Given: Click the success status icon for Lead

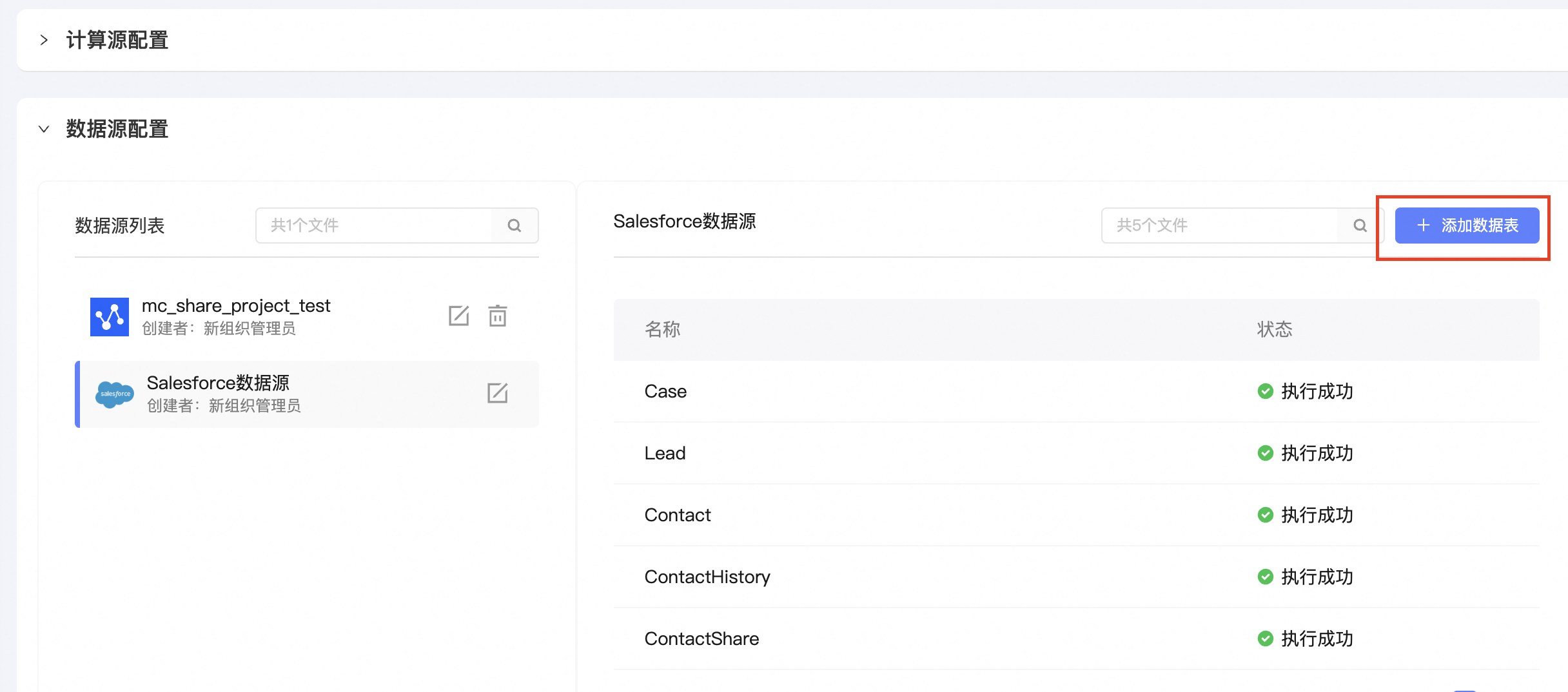Looking at the screenshot, I should pyautogui.click(x=1266, y=454).
